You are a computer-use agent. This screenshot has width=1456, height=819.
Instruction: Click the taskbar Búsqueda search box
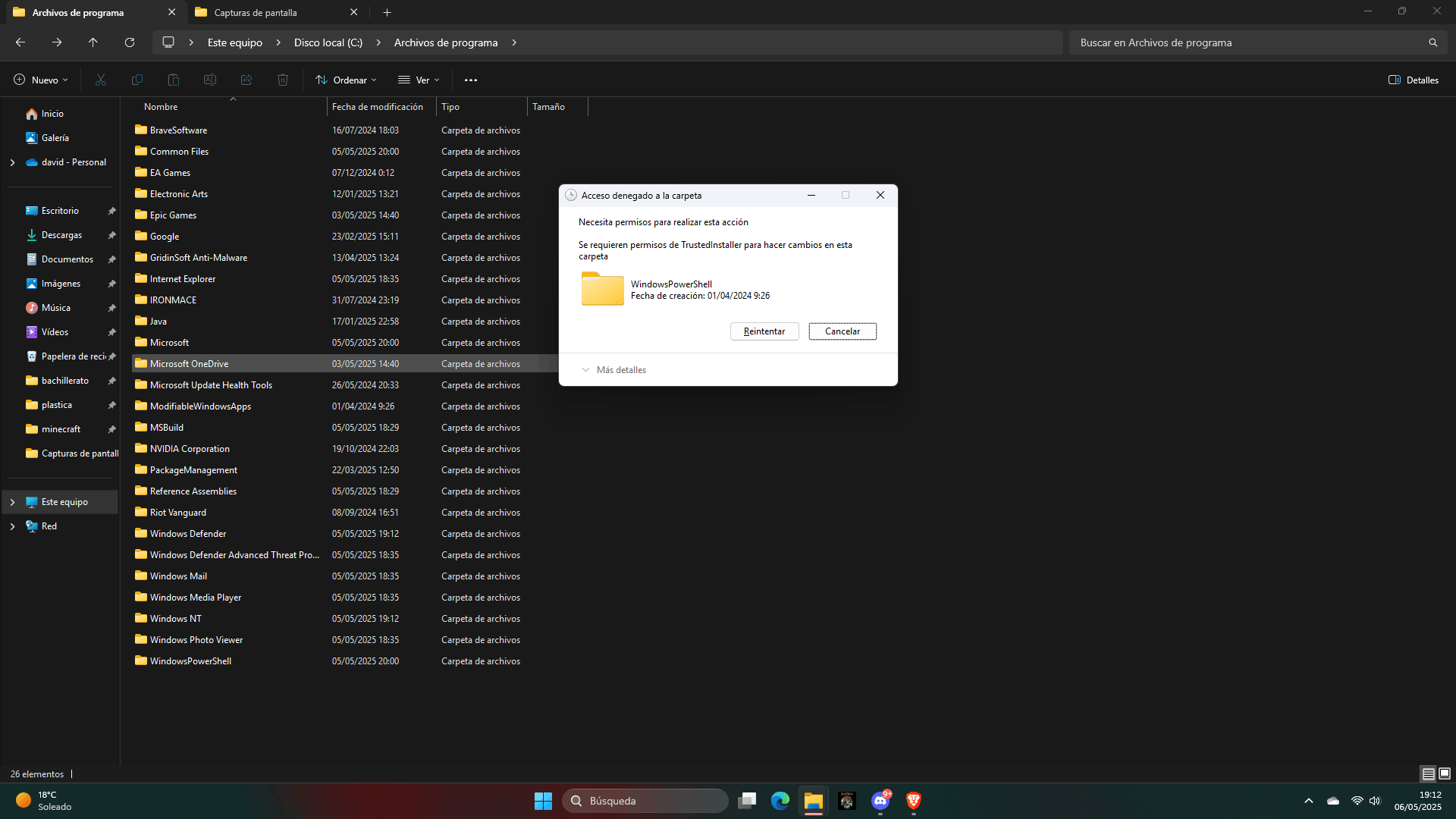click(x=645, y=801)
